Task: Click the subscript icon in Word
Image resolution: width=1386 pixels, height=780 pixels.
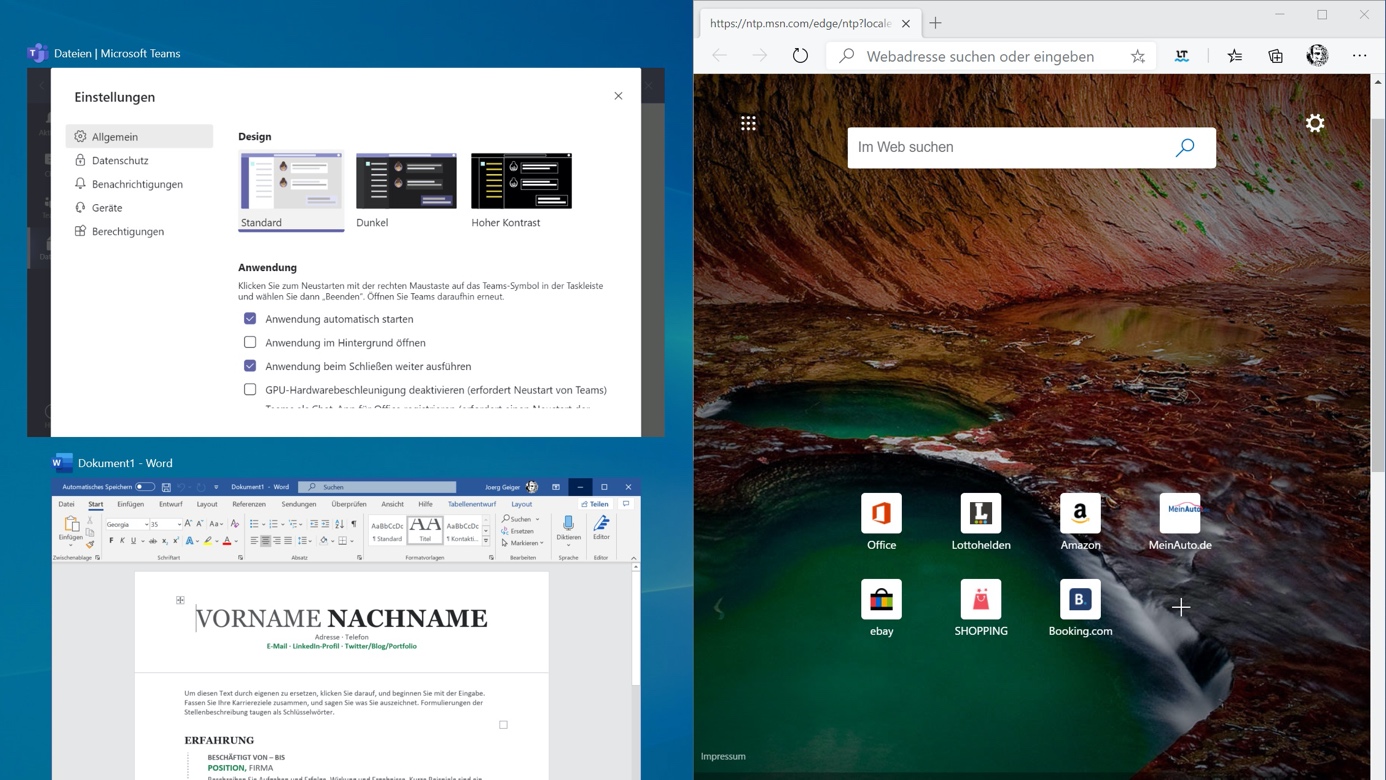Action: point(164,541)
